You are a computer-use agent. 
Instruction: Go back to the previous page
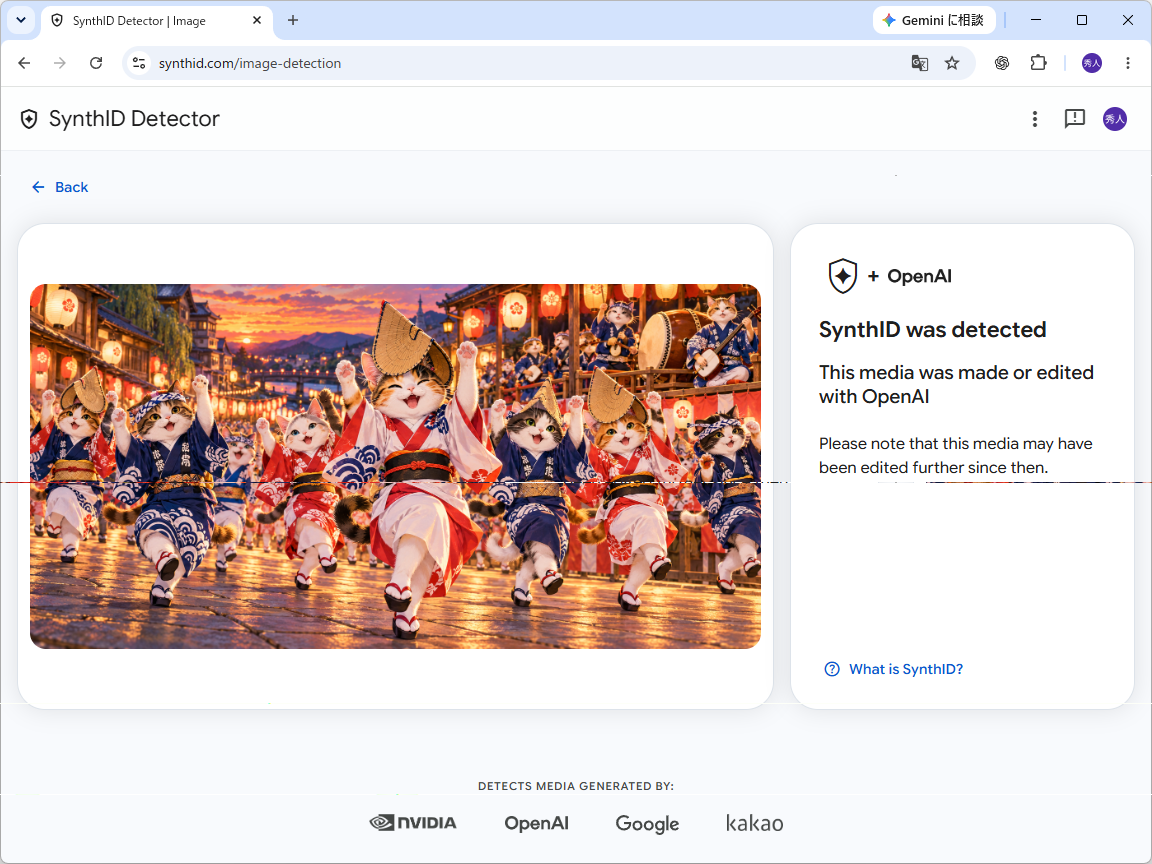pos(24,63)
